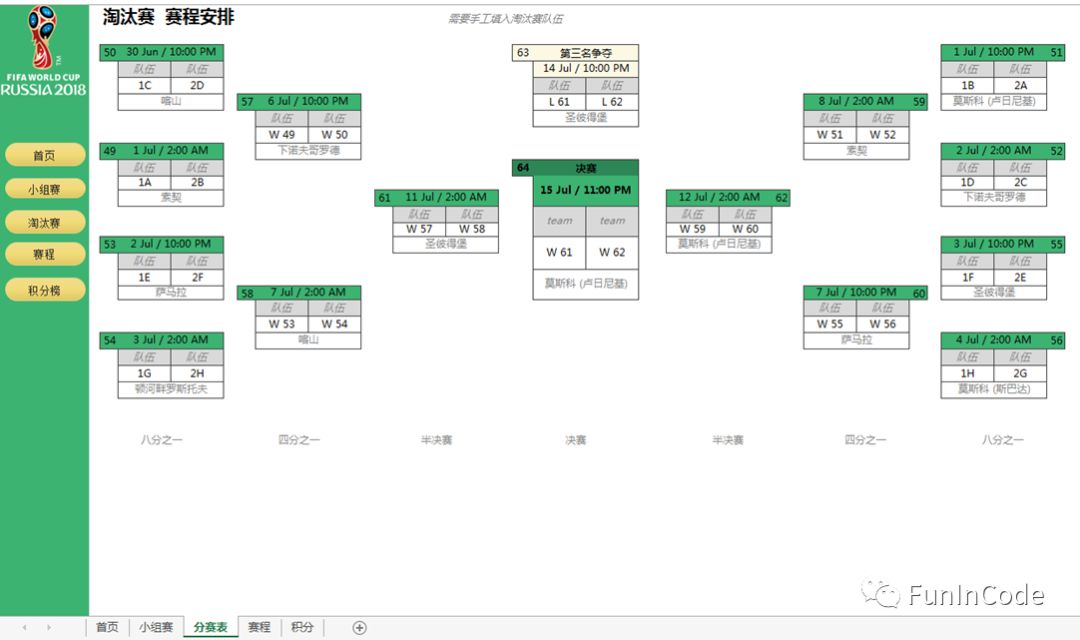Select cell 1H in match 56

coord(967,373)
